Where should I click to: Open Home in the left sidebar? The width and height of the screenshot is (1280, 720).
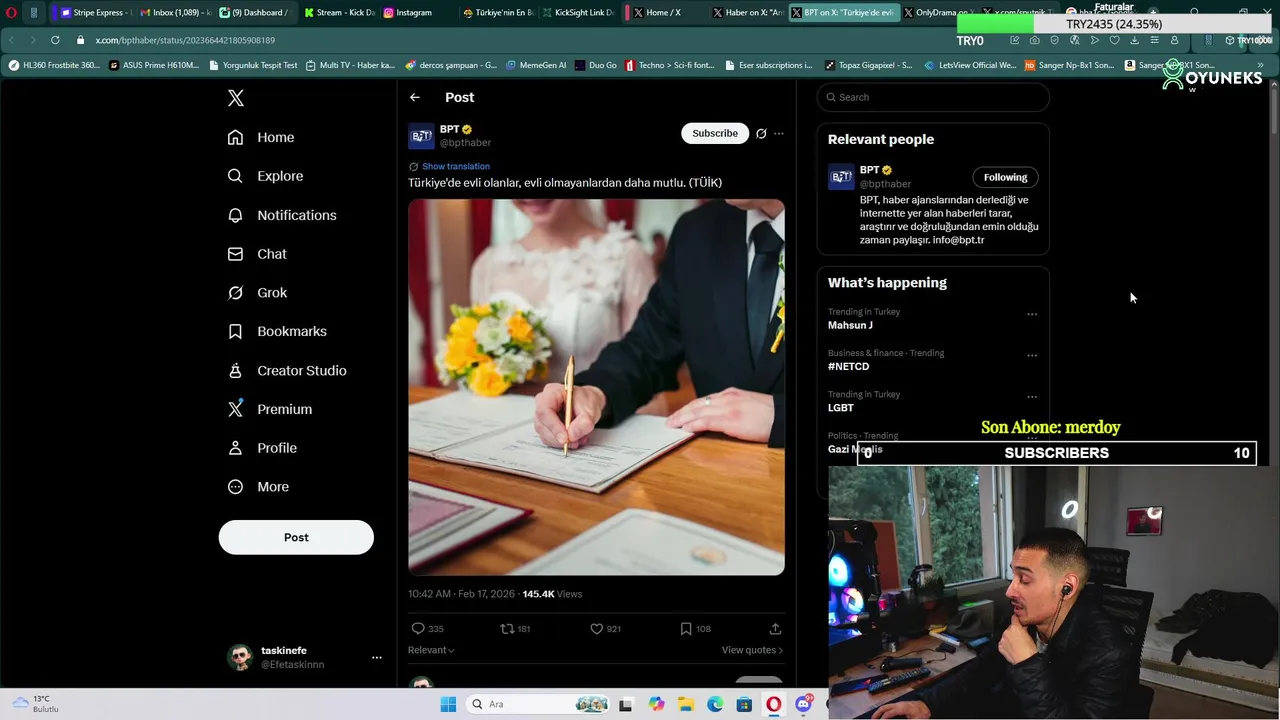pyautogui.click(x=261, y=137)
